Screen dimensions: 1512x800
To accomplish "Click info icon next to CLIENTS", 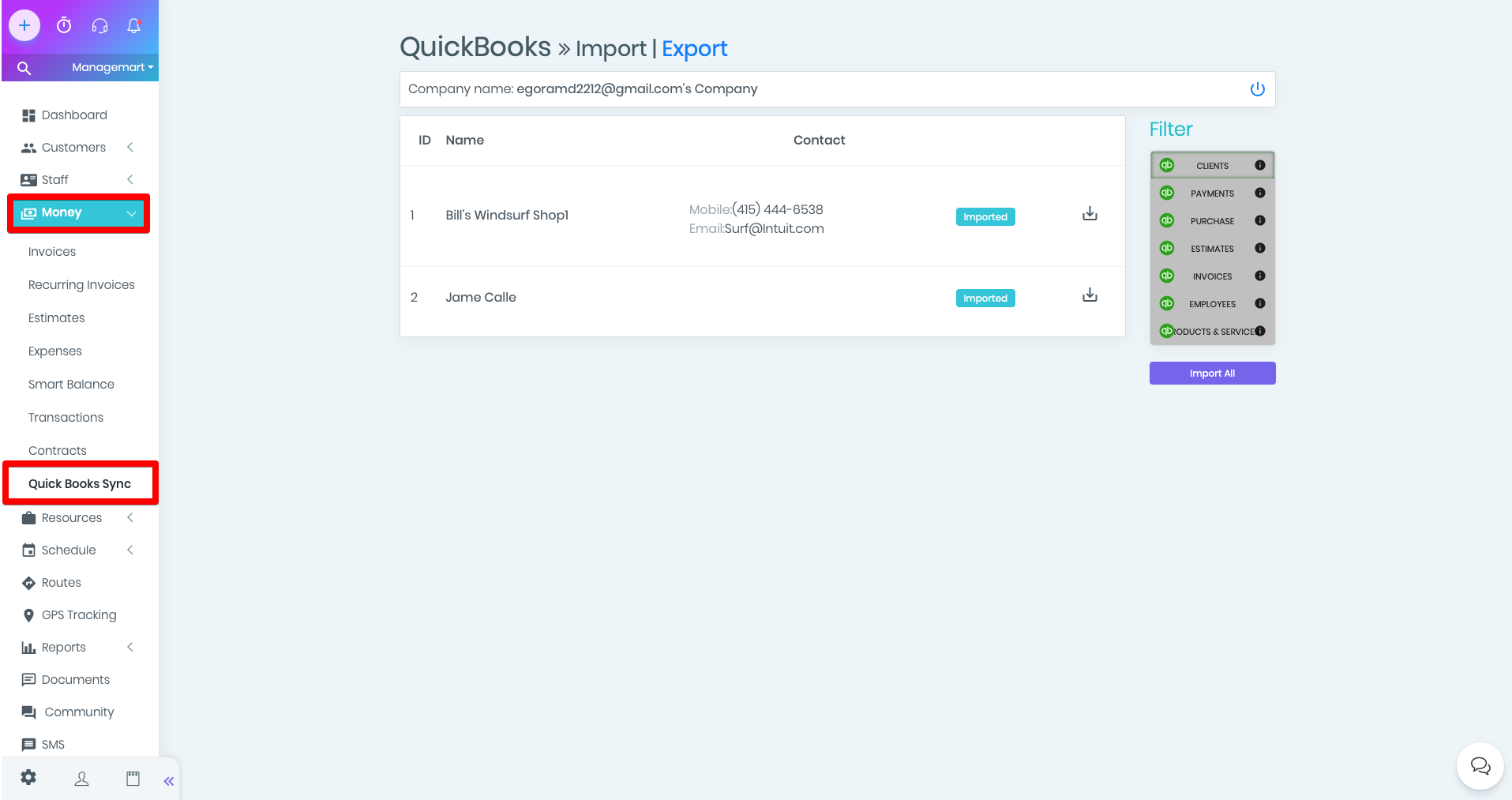I will 1260,165.
